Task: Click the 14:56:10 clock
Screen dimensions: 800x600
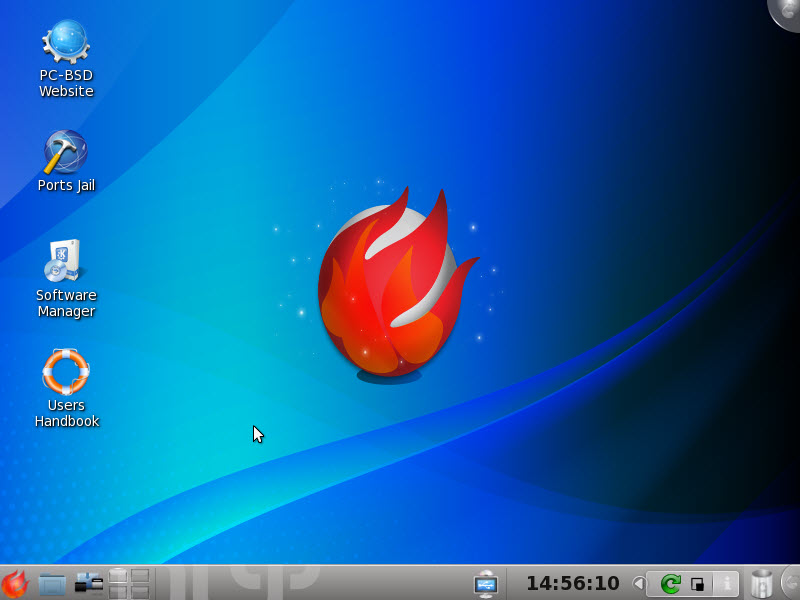Action: pos(572,583)
